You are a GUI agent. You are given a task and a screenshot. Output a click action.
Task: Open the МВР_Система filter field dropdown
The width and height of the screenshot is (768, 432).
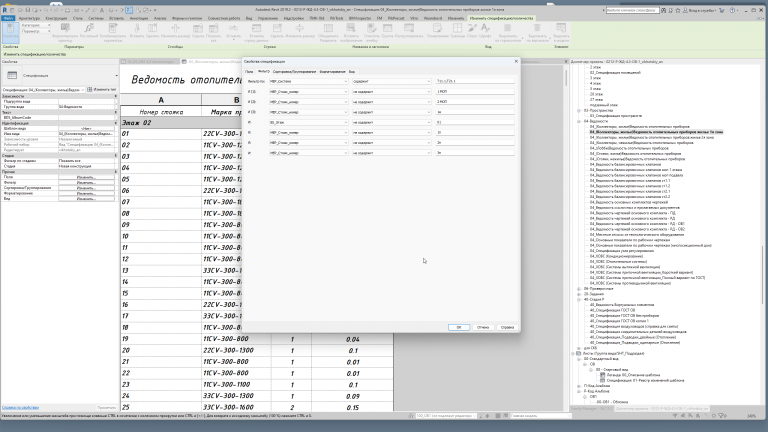[309, 81]
